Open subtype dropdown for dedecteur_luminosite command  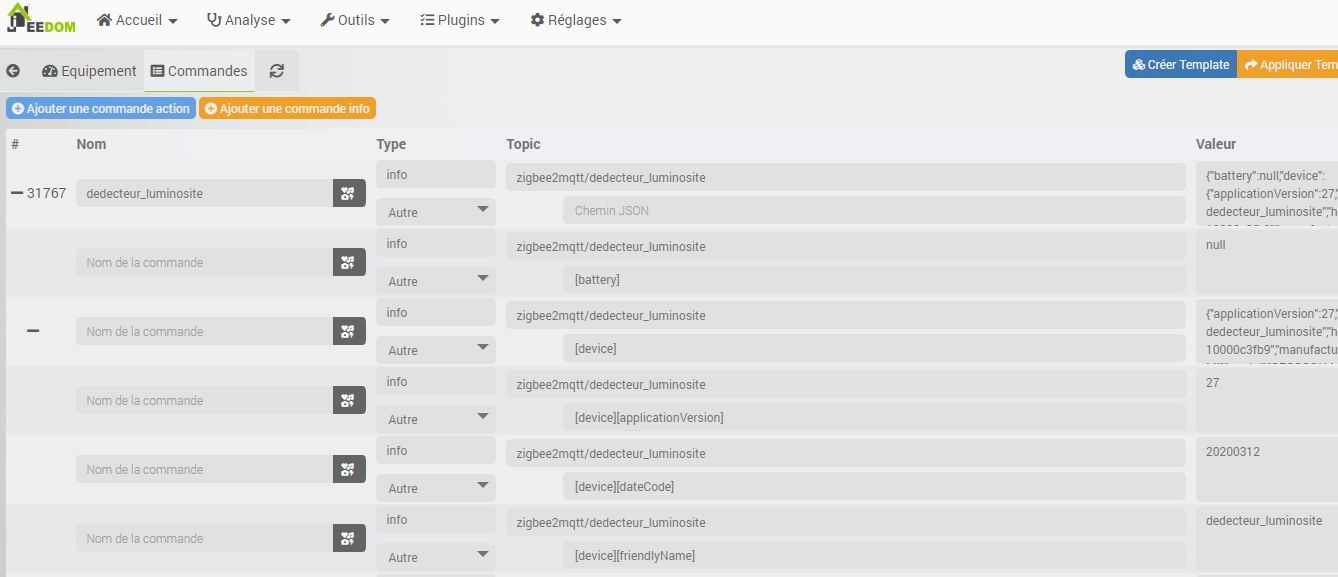[436, 212]
